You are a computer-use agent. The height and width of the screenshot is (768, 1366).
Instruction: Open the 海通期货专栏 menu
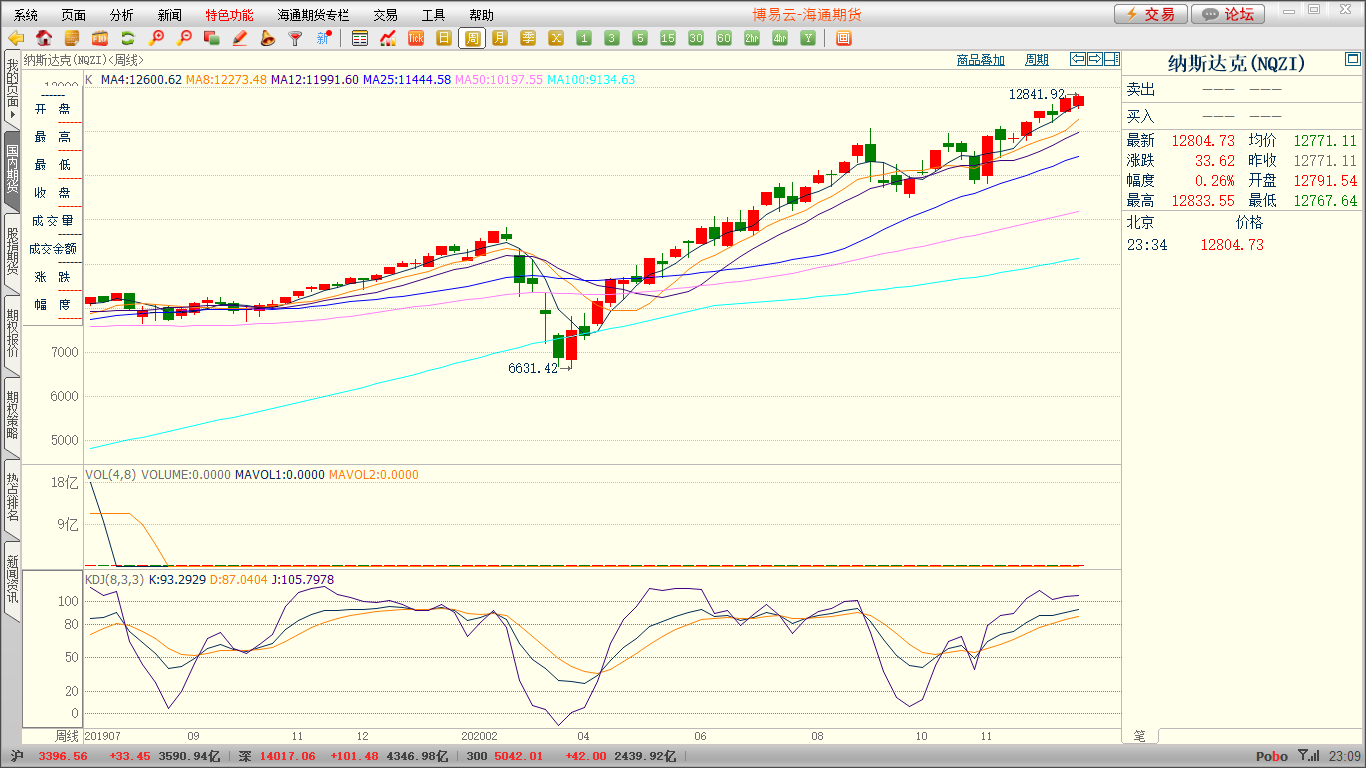[314, 15]
